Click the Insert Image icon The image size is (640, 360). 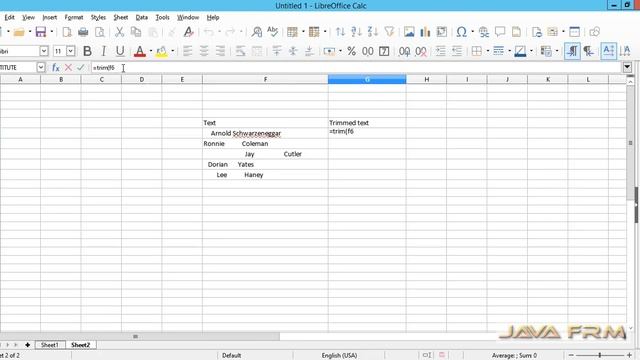coord(409,32)
